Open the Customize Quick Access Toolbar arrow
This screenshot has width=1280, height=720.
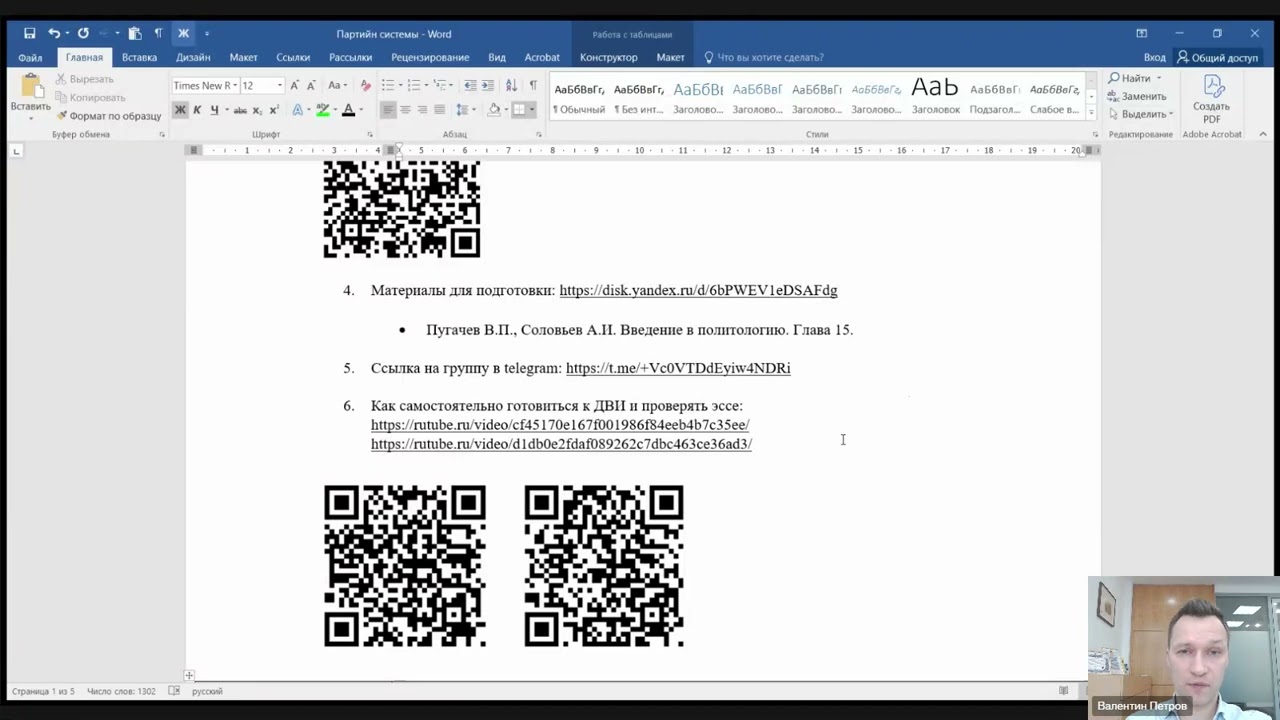pos(207,34)
